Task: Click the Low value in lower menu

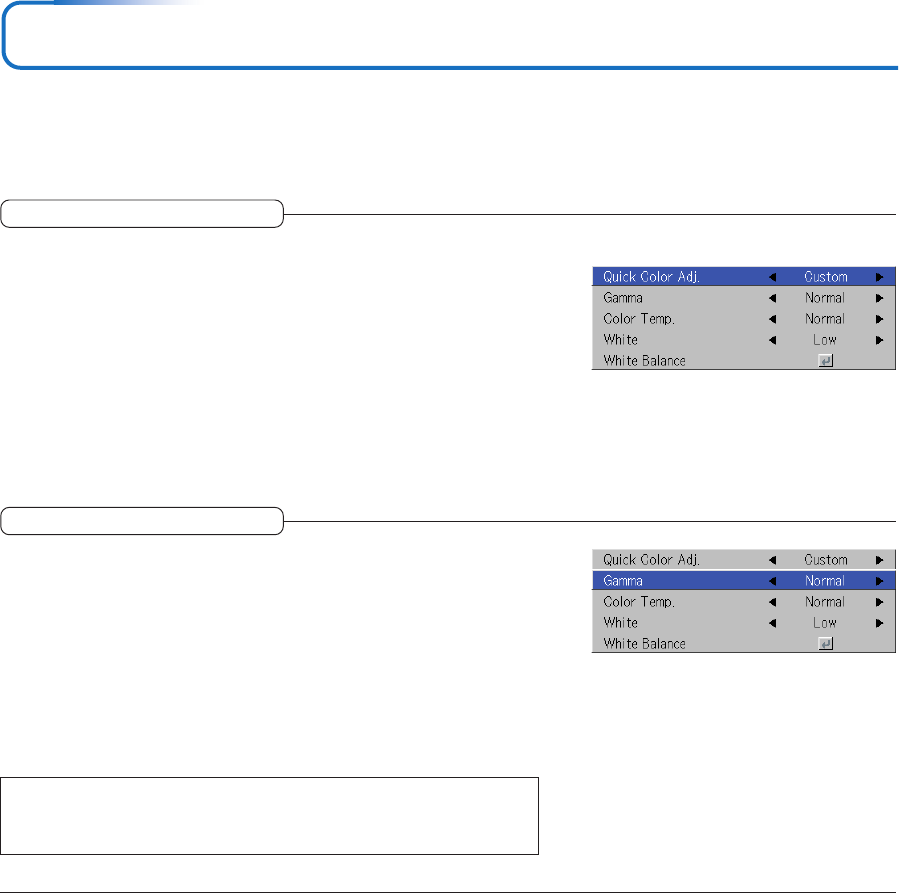Action: [825, 623]
